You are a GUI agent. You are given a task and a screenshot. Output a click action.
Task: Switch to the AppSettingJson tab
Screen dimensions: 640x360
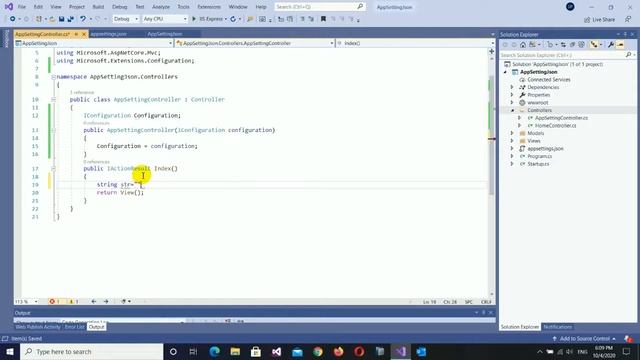(165, 34)
